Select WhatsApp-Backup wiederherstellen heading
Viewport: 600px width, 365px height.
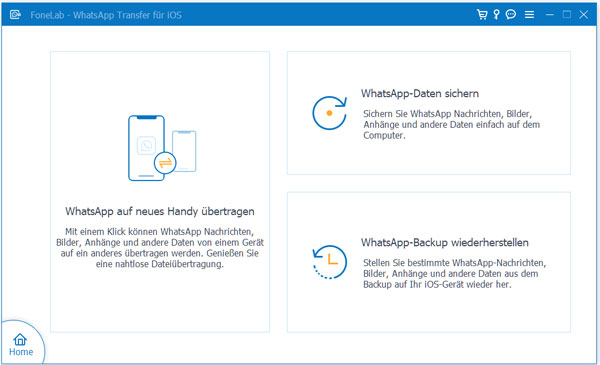point(445,243)
